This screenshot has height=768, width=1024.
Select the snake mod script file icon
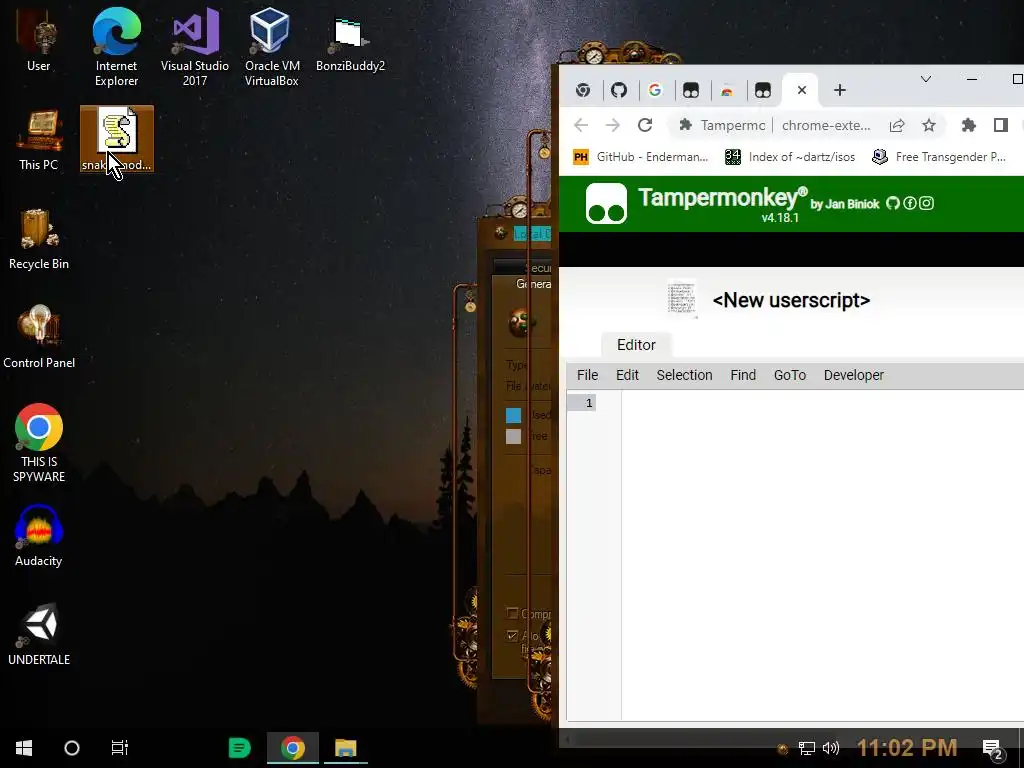point(117,138)
